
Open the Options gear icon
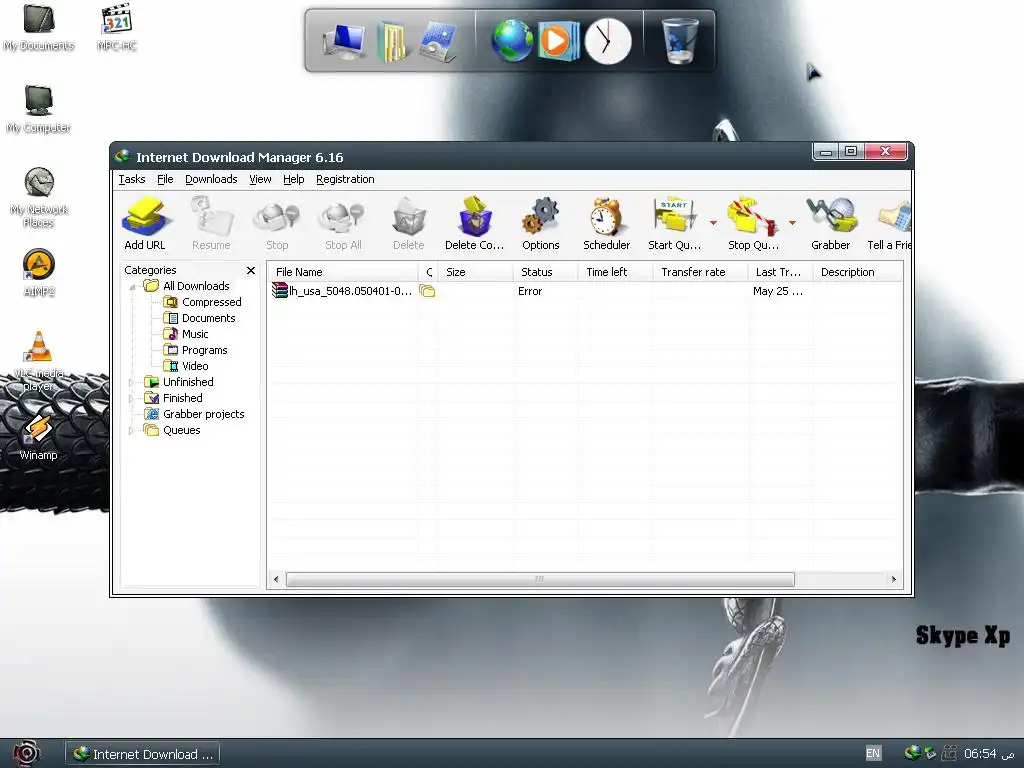click(541, 224)
